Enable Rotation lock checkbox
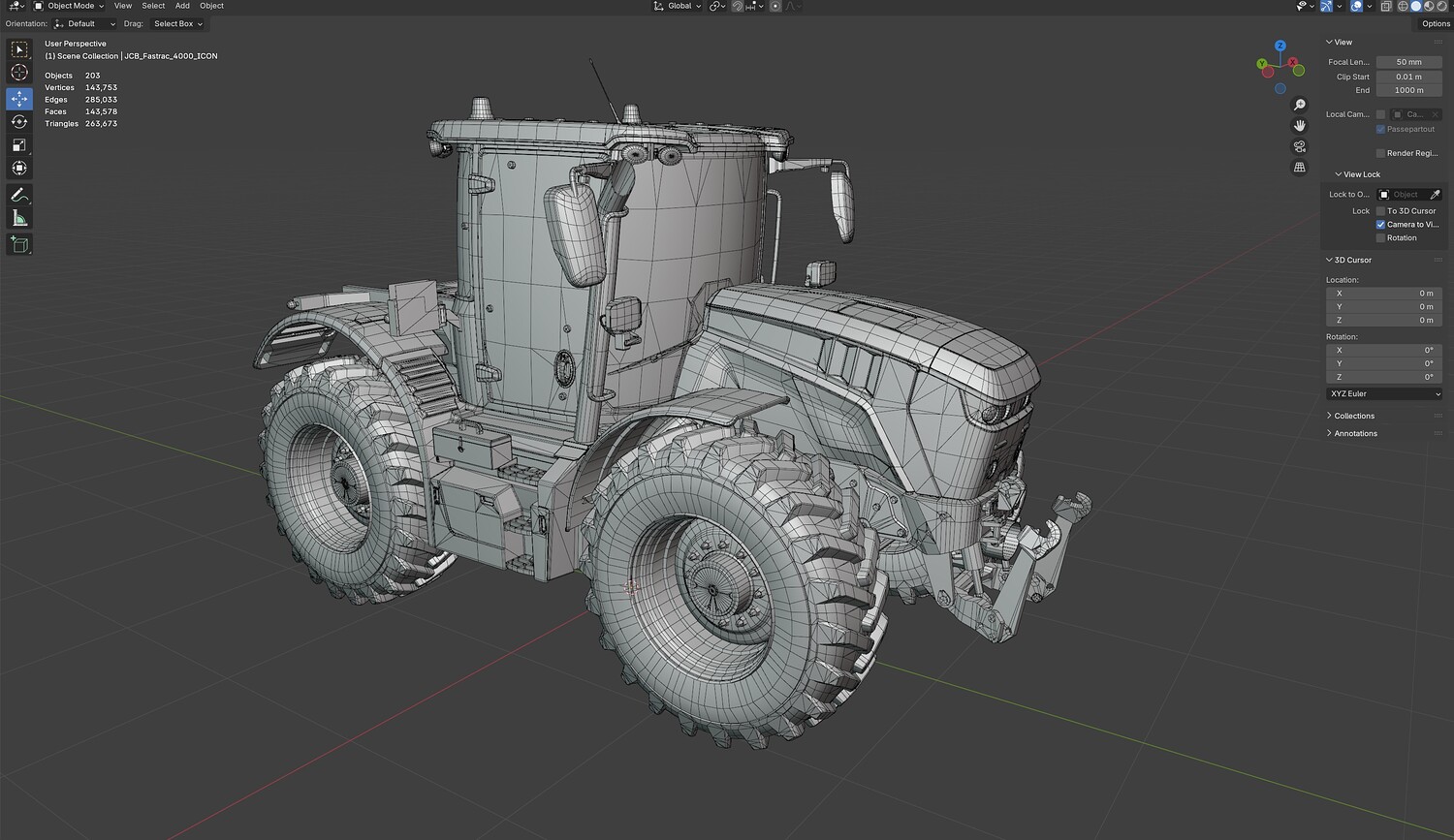This screenshot has width=1454, height=840. click(x=1380, y=238)
